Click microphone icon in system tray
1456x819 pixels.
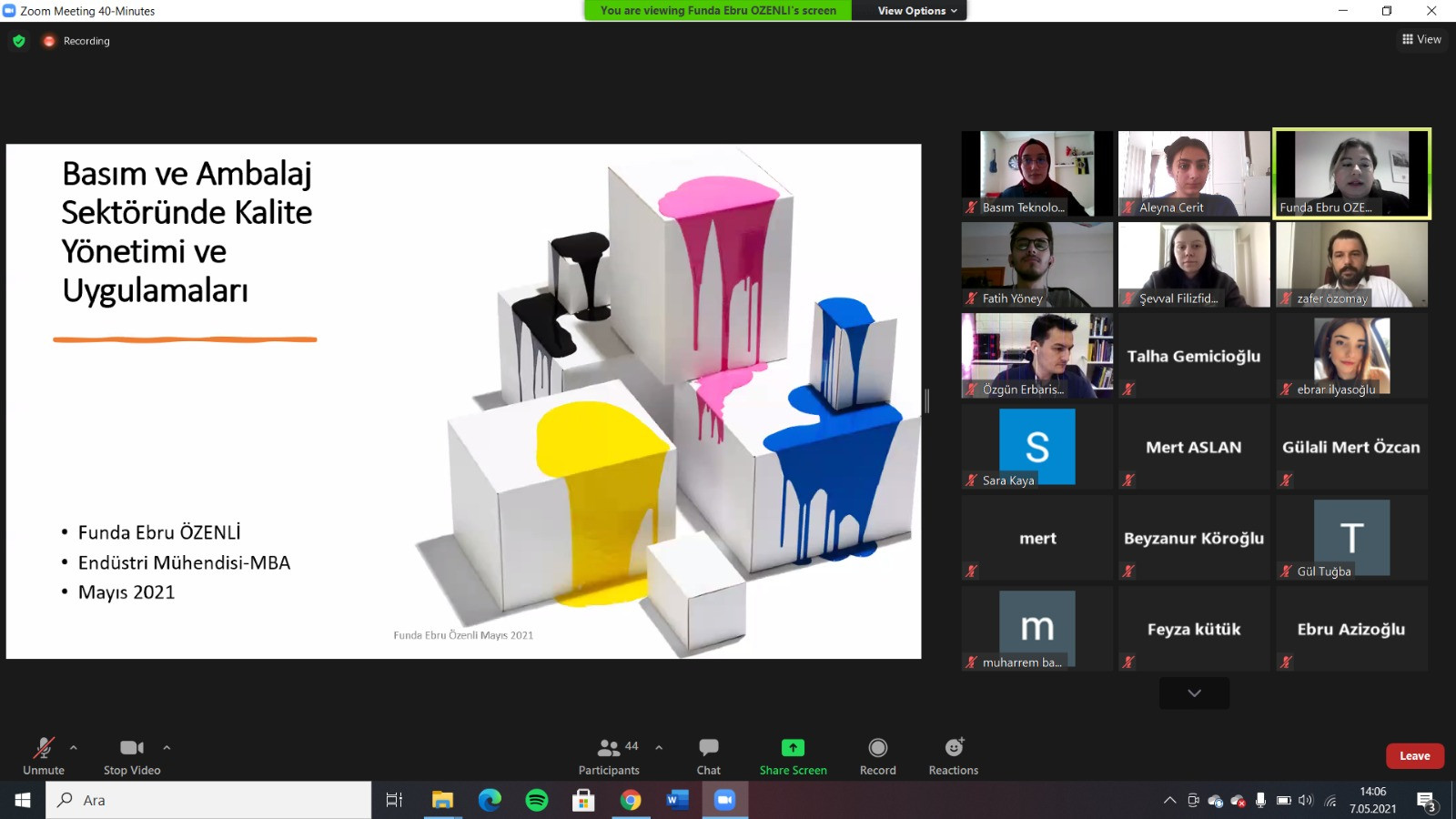point(1260,801)
